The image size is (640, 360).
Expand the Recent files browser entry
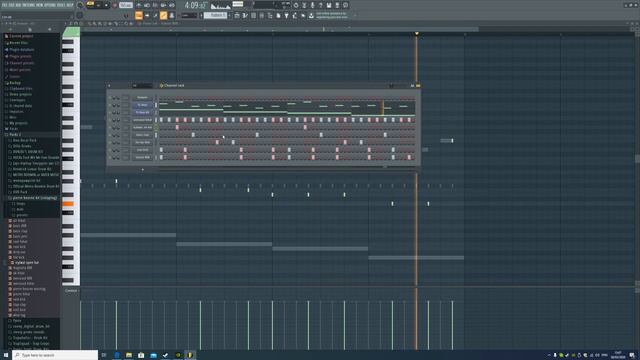click(x=18, y=42)
